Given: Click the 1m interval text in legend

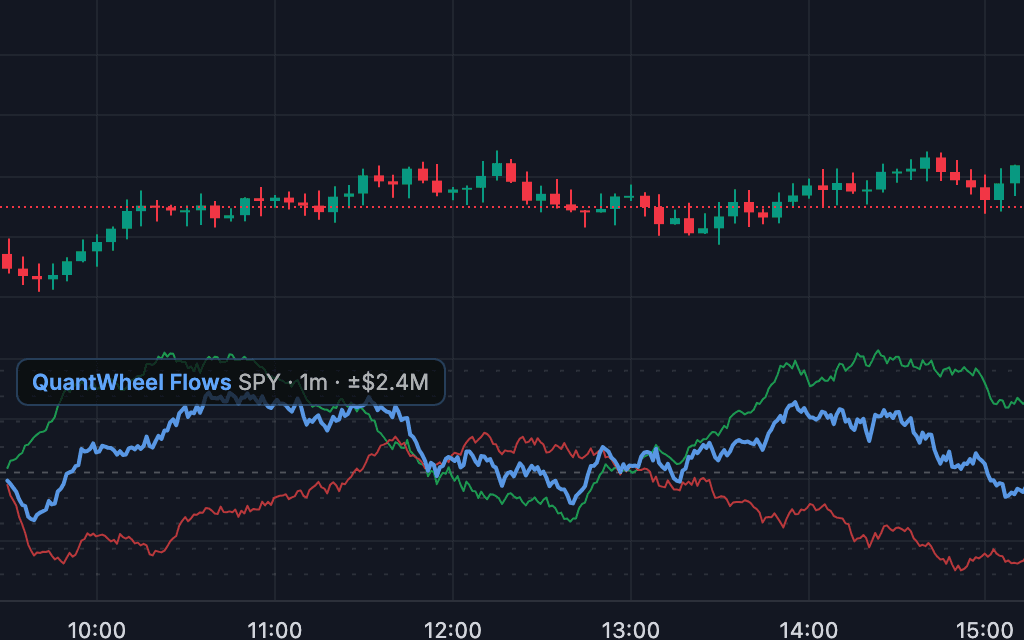Looking at the screenshot, I should (313, 382).
